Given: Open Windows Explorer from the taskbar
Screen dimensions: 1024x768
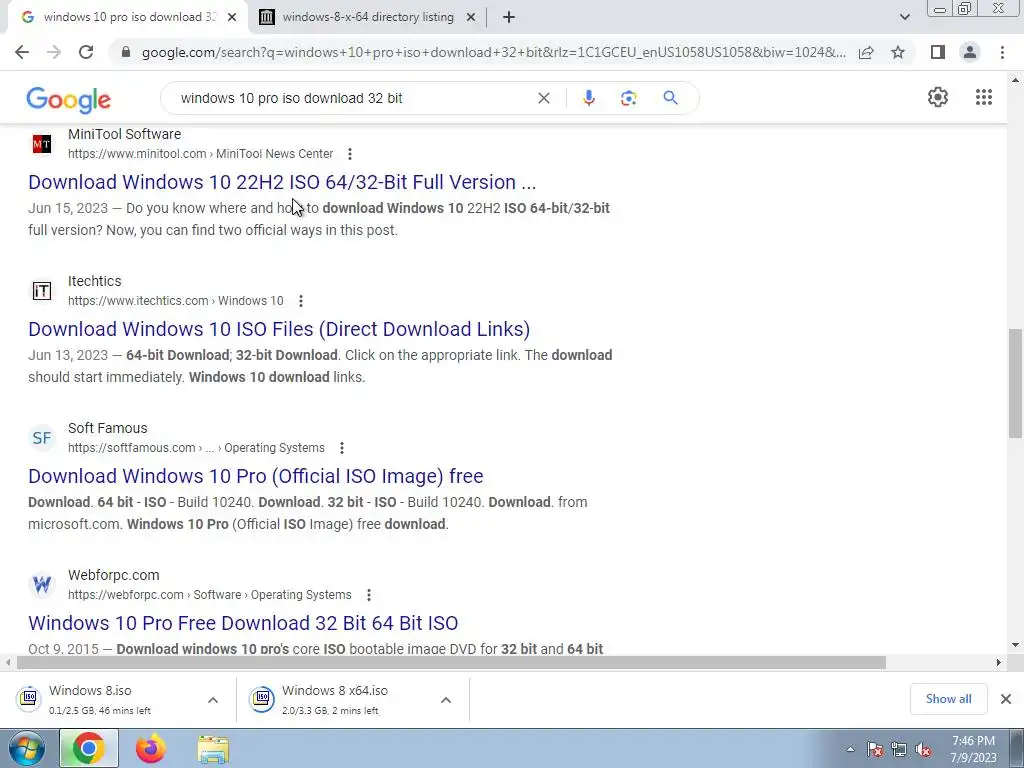Looking at the screenshot, I should click(213, 750).
